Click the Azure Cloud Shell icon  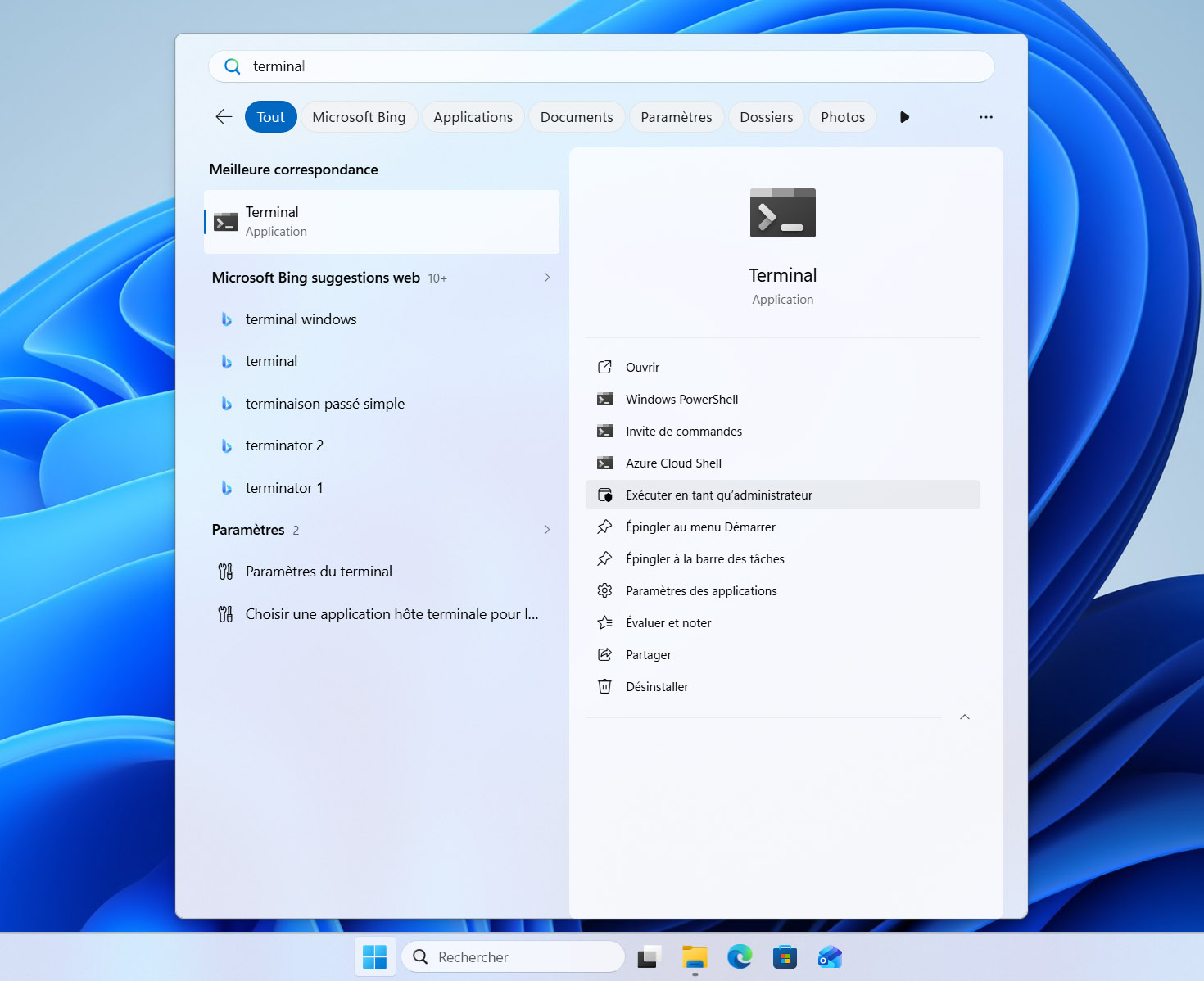(x=605, y=463)
